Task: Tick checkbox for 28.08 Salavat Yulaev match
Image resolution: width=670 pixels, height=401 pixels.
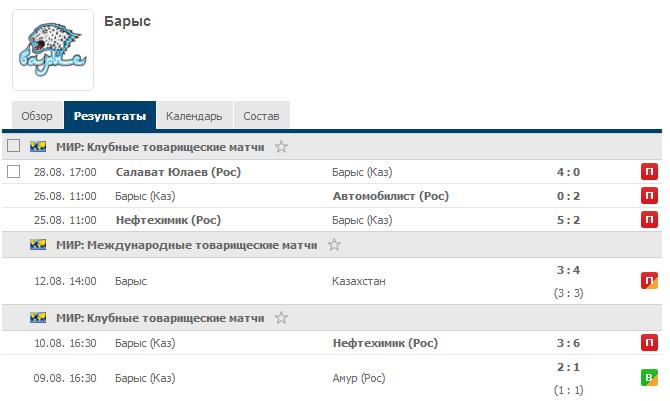Action: 14,172
